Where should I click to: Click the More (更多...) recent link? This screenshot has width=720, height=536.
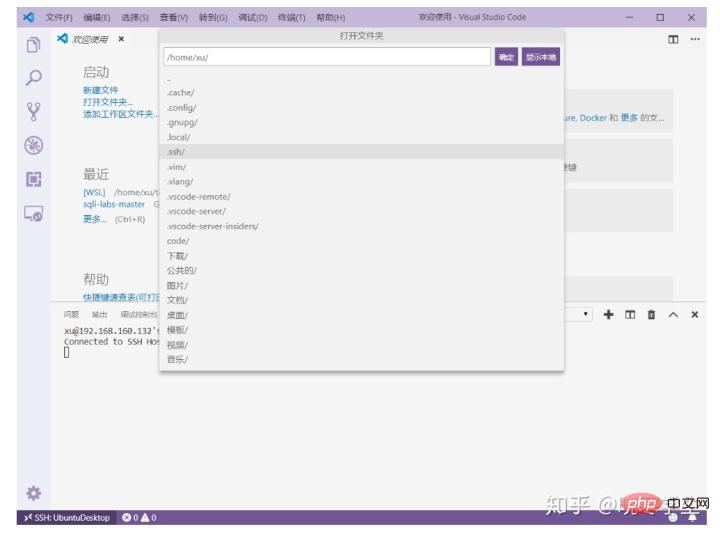tap(95, 219)
